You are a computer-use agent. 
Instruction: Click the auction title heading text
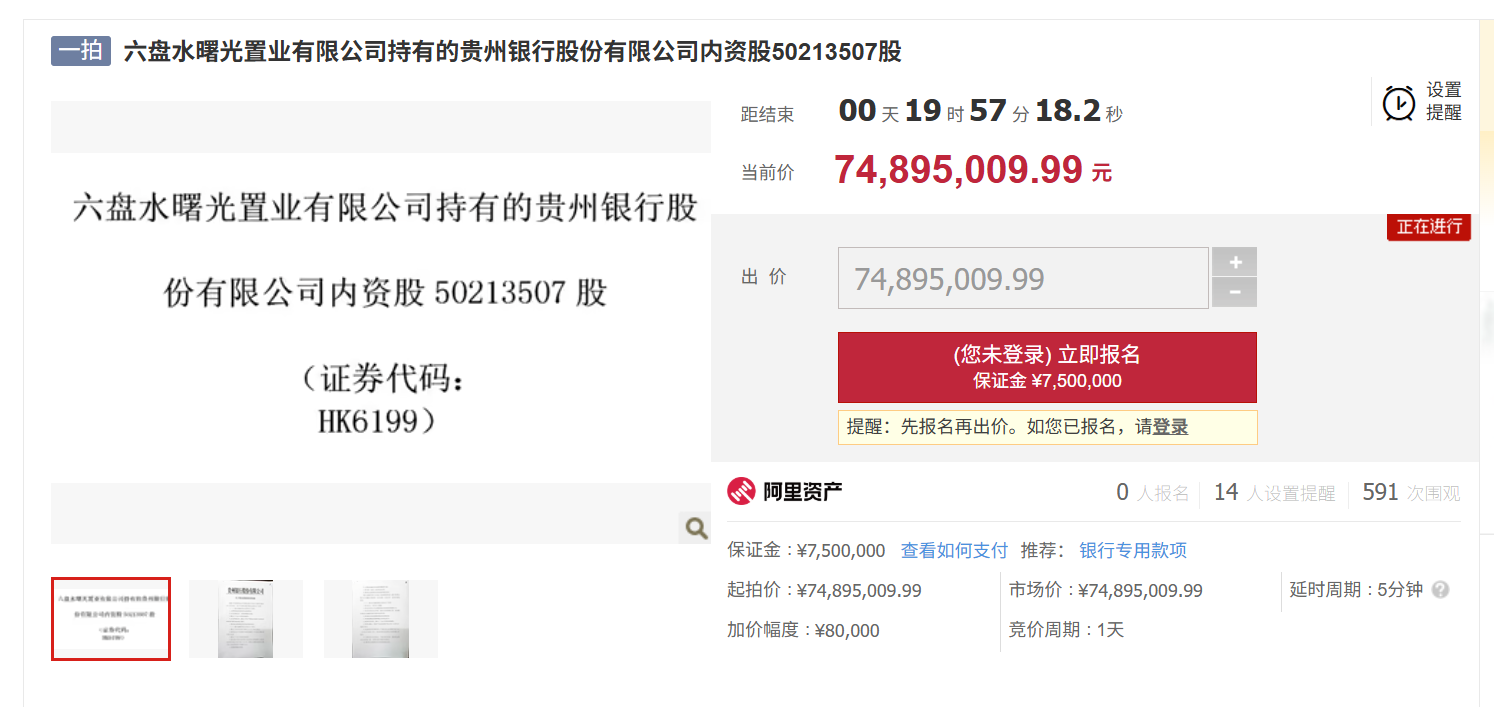[x=513, y=52]
